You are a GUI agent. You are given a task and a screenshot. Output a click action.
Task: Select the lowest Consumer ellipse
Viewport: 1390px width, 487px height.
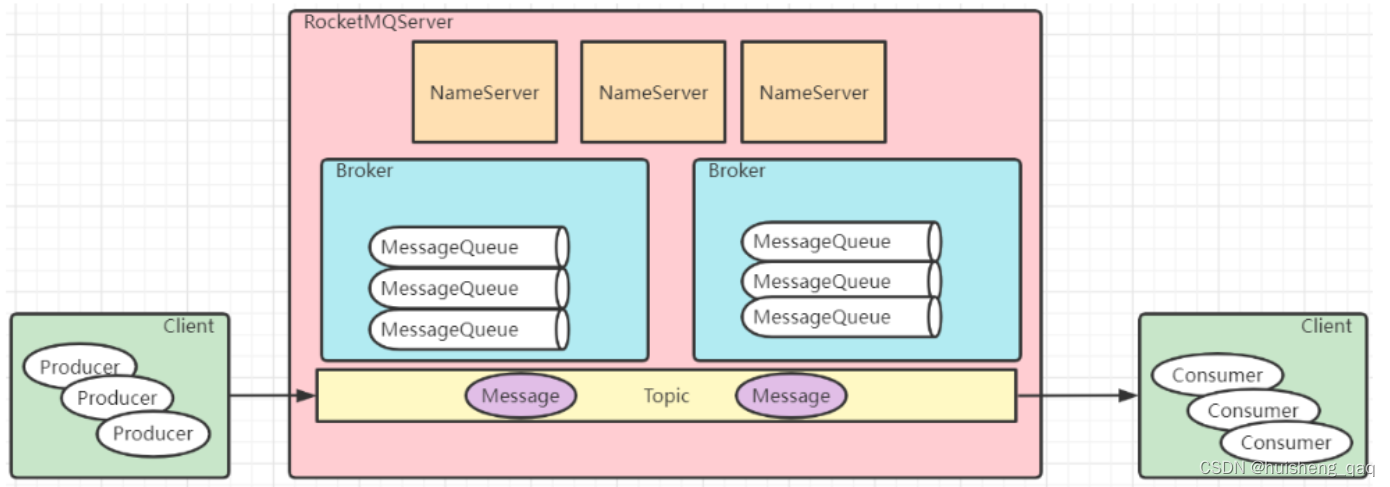point(1286,443)
